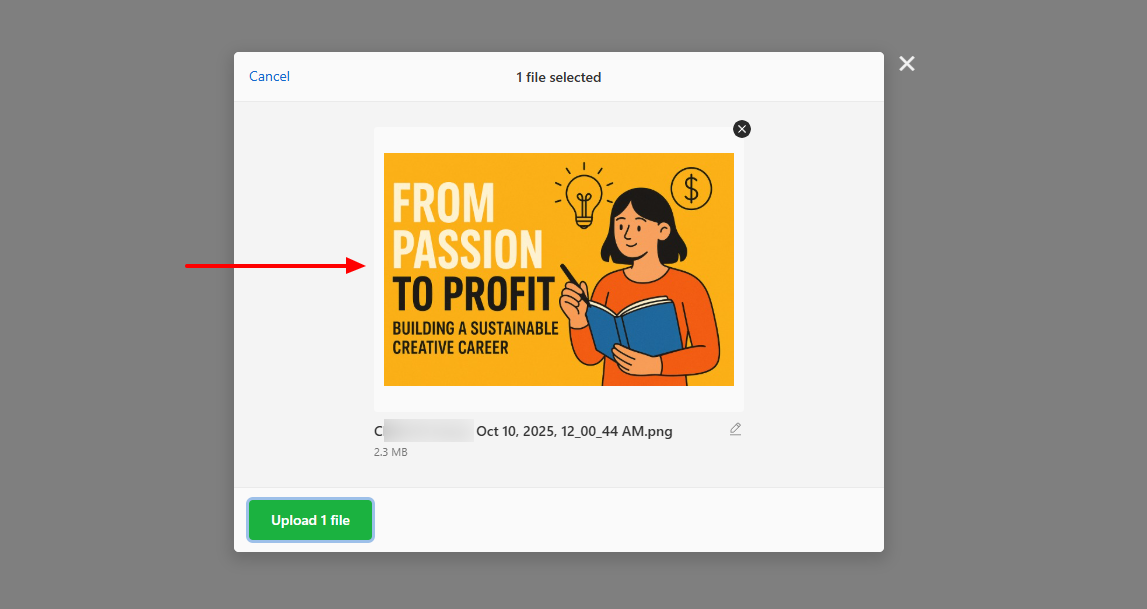Click the "Building a Sustainable Creative Career" subtitle
The height and width of the screenshot is (609, 1147).
pyautogui.click(x=475, y=338)
